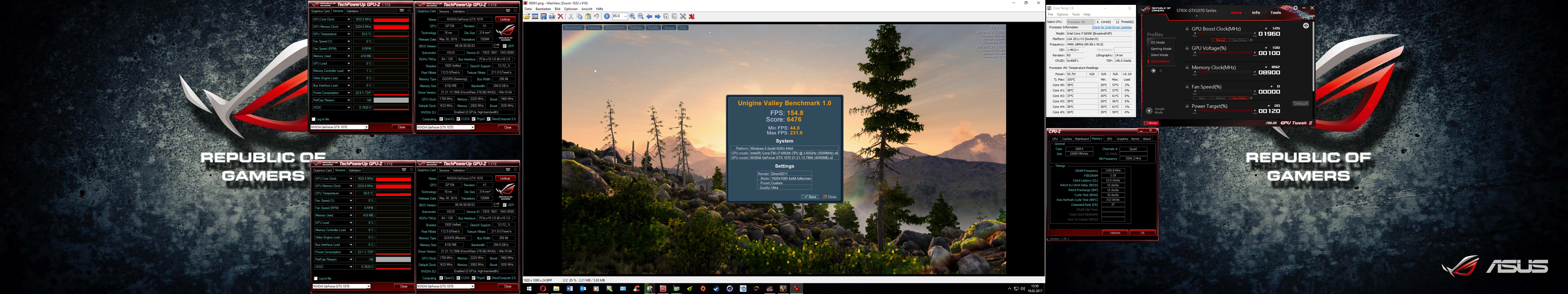1568x294 pixels.
Task: Save the image with IrfanView's floppy disk icon
Action: (544, 16)
